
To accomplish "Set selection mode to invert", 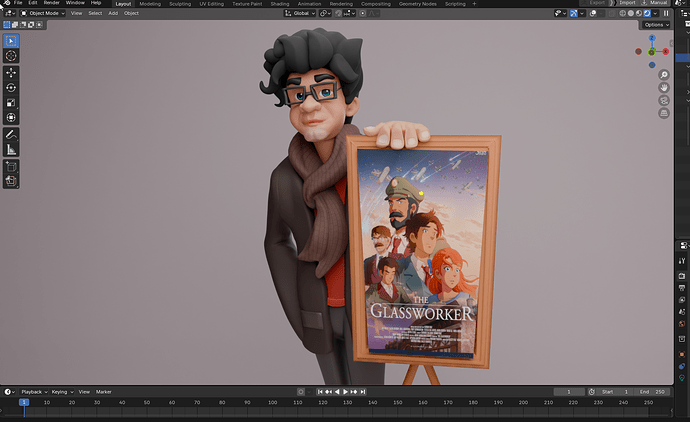I will [x=31, y=25].
